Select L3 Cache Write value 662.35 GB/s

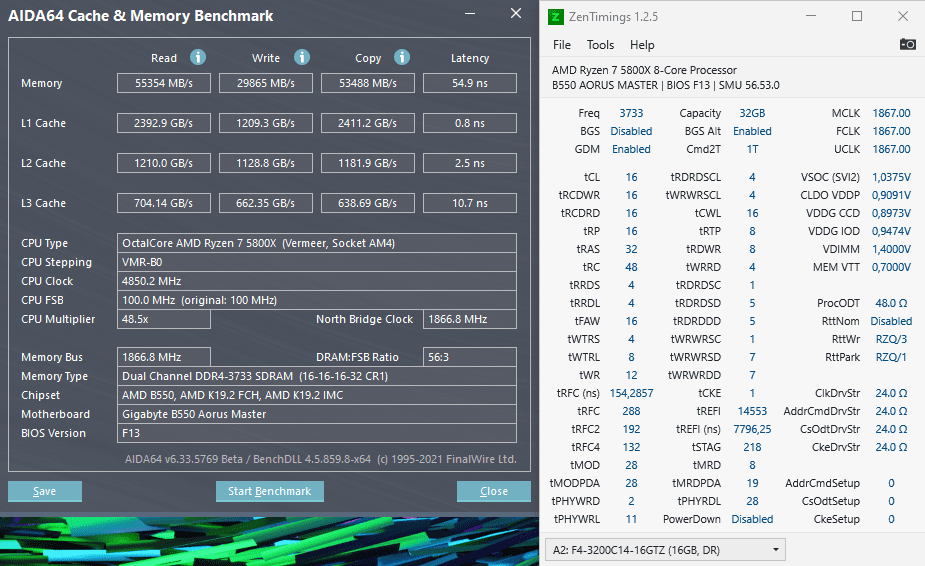[x=266, y=203]
